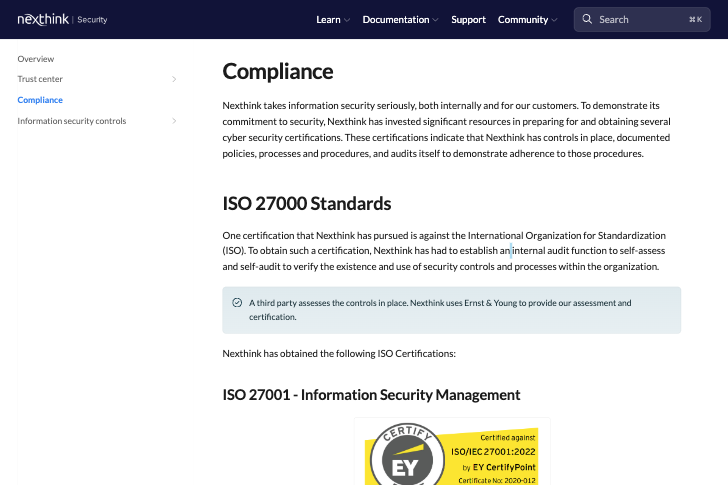Select Compliance in the sidebar
728x485 pixels.
[40, 100]
